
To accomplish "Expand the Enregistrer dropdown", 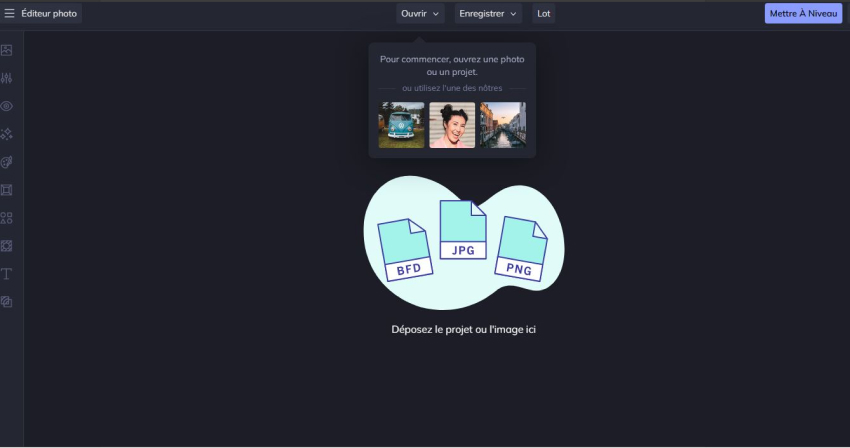I will coord(488,14).
